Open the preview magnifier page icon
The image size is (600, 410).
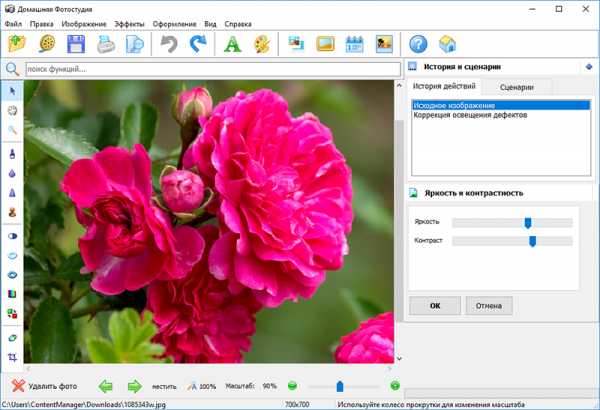tap(135, 44)
